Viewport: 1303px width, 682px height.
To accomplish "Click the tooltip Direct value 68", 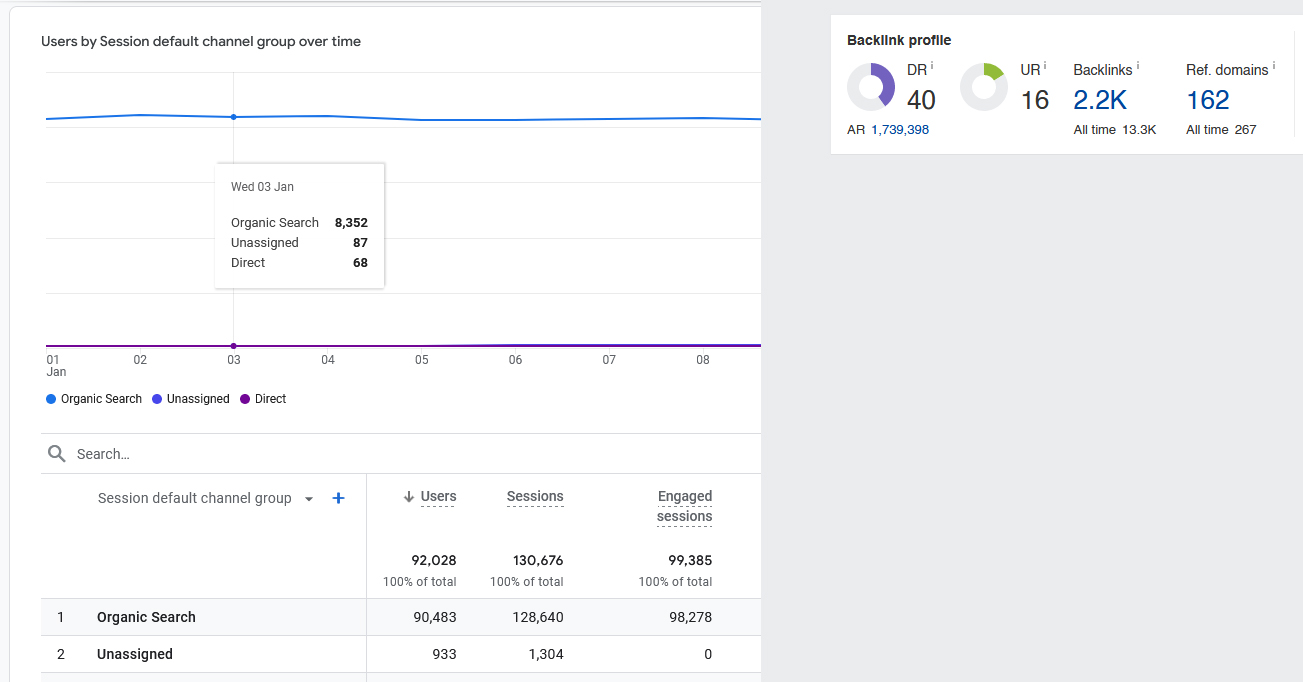I will click(x=360, y=263).
